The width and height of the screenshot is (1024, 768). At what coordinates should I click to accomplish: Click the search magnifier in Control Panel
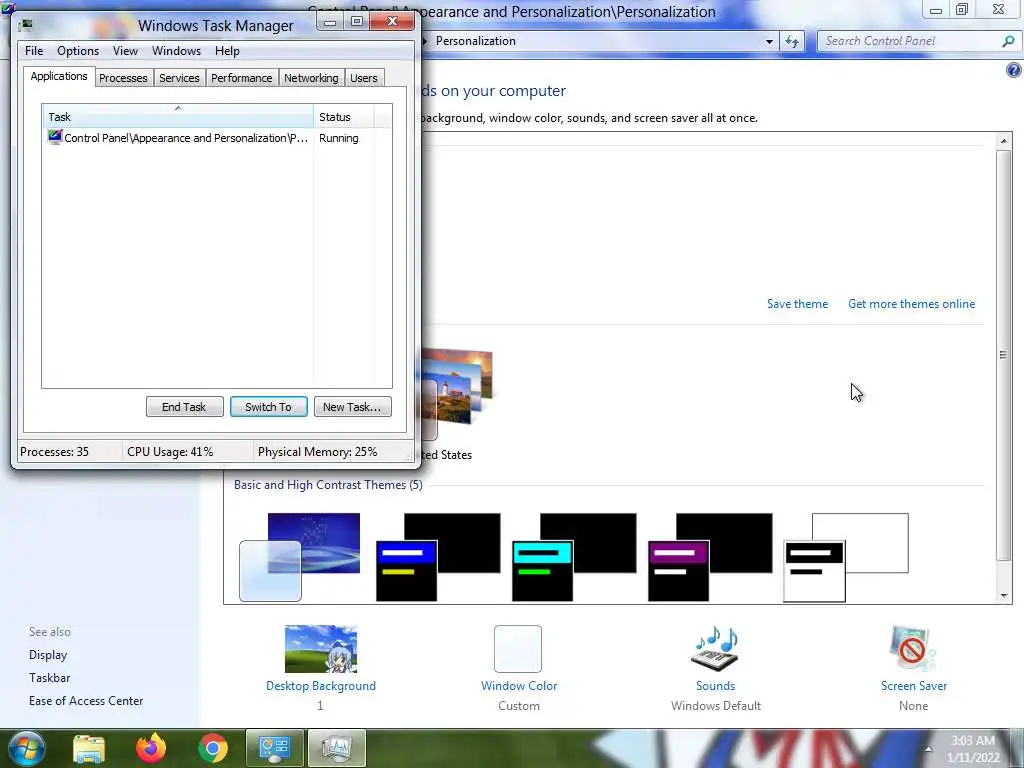click(1008, 41)
